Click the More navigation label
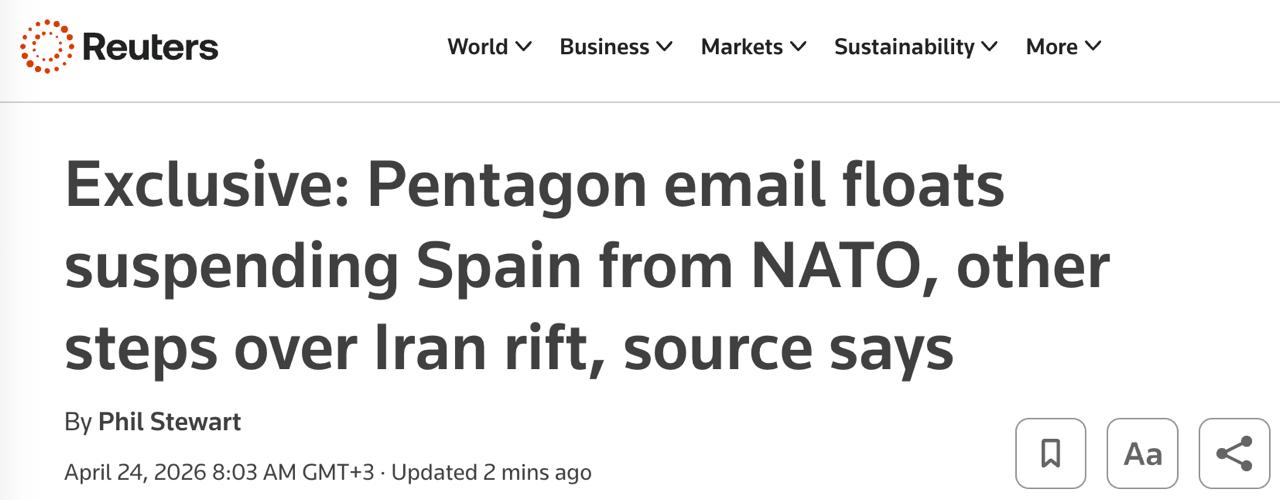This screenshot has width=1280, height=500. 1051,46
